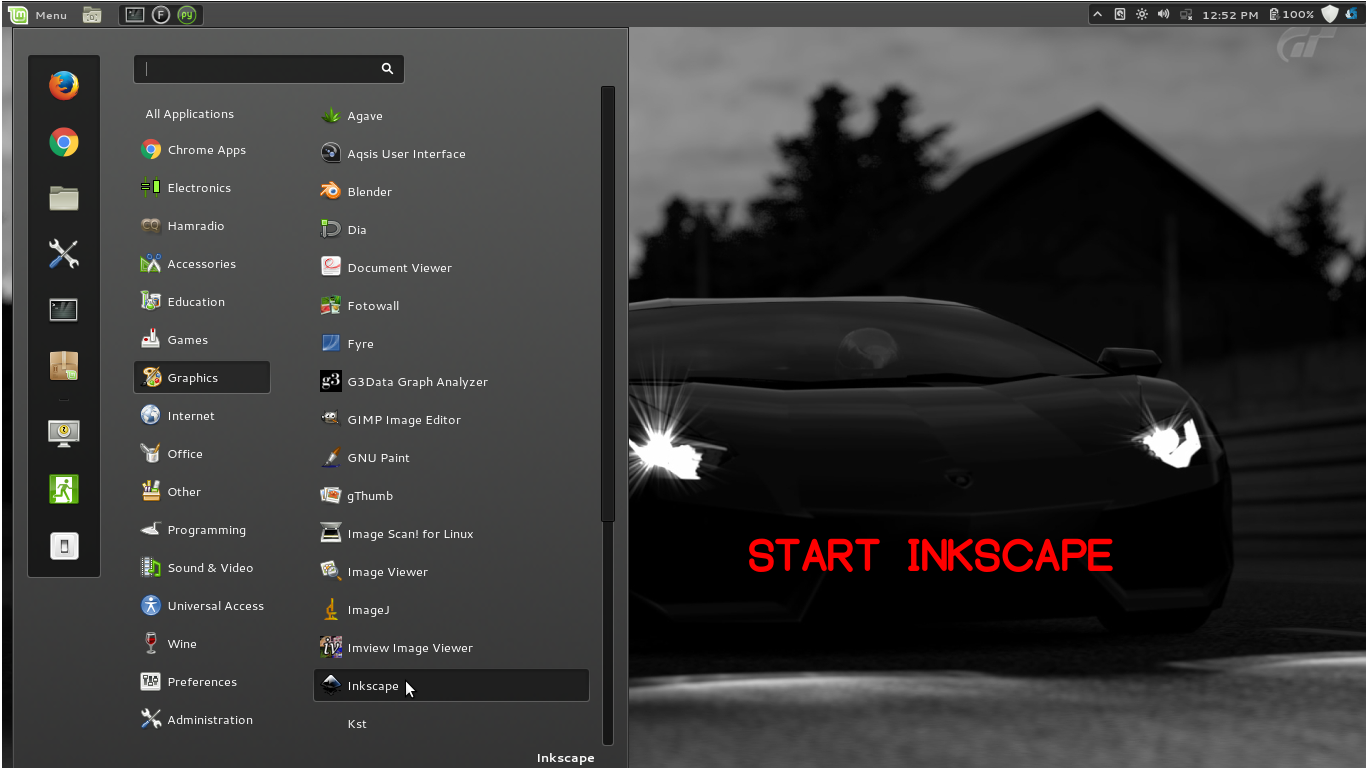Launch Kst from the application list
The width and height of the screenshot is (1366, 768).
pos(451,724)
